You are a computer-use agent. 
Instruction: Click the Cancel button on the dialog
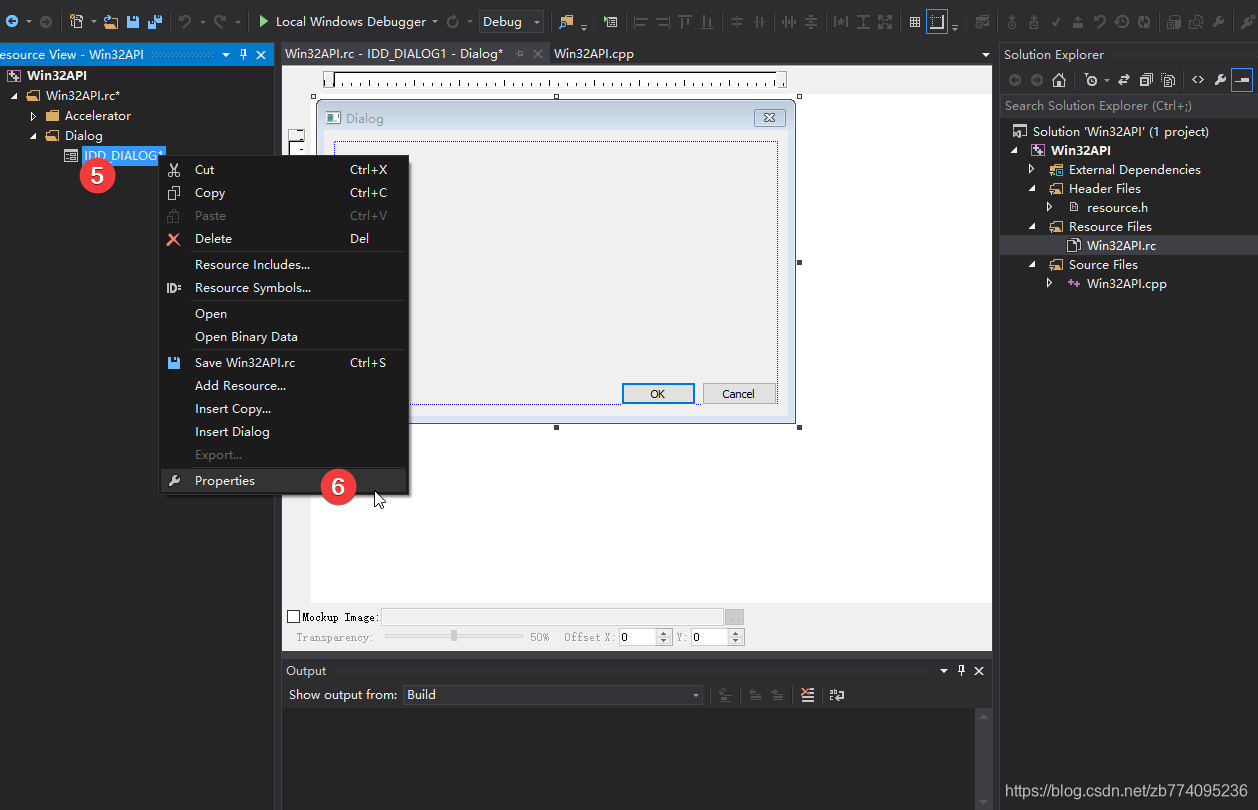pos(739,393)
